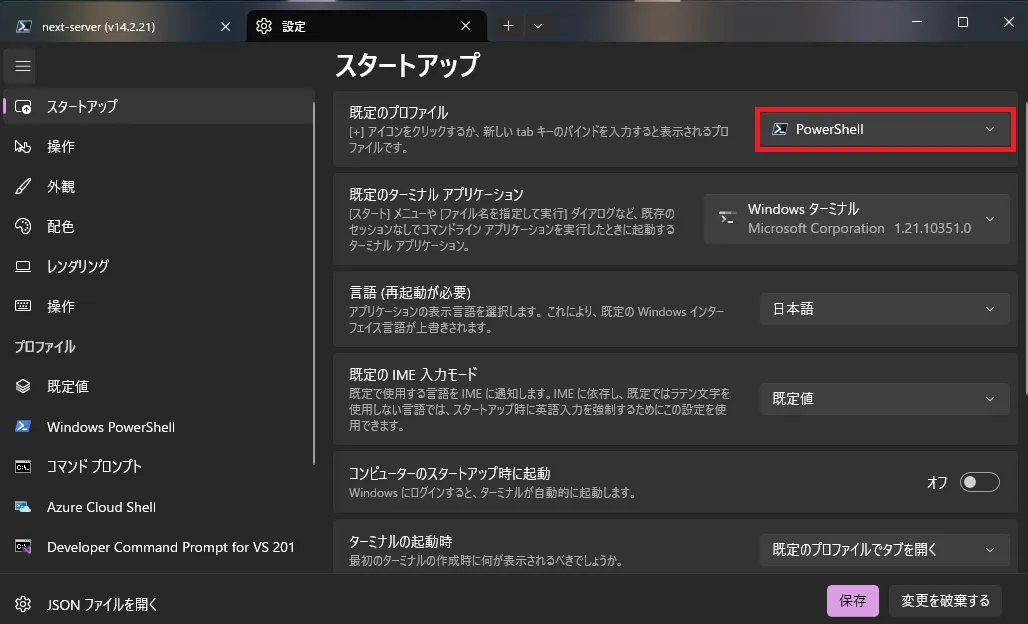1028x624 pixels.
Task: Open the 既定の IME 入力モード dropdown
Action: pos(884,399)
